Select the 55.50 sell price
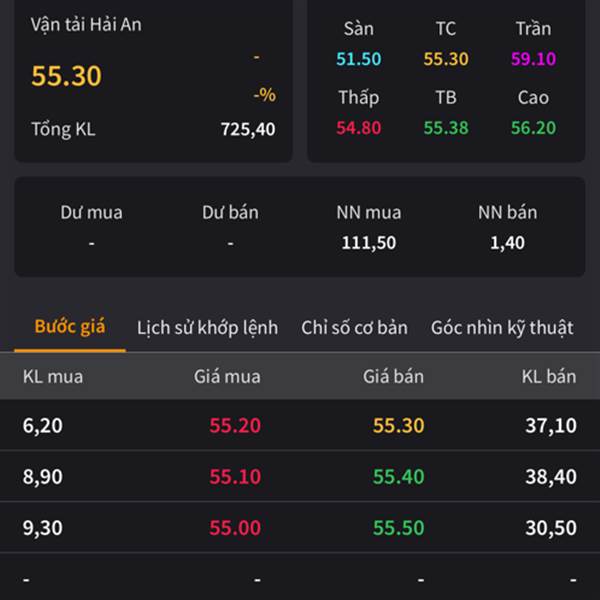The height and width of the screenshot is (600, 600). (398, 528)
